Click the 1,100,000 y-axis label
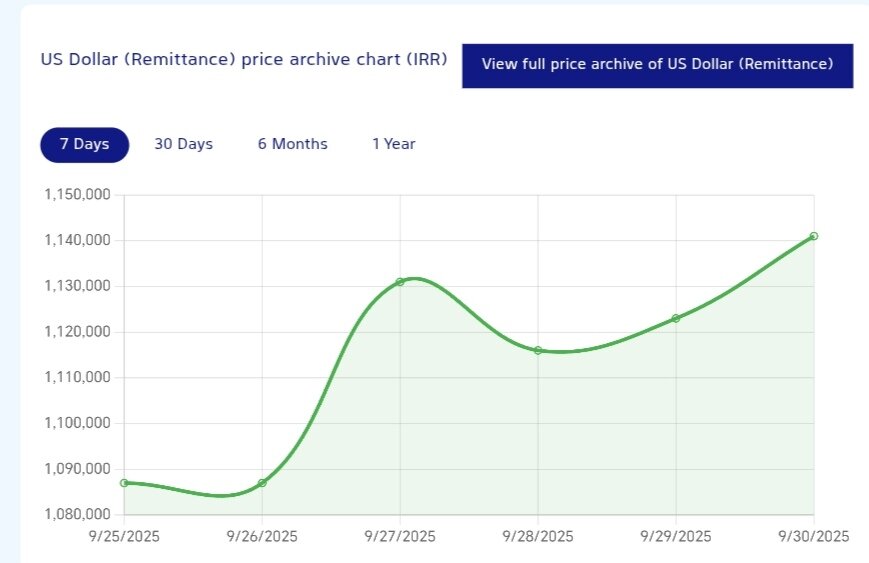Image resolution: width=869 pixels, height=563 pixels. coord(78,423)
